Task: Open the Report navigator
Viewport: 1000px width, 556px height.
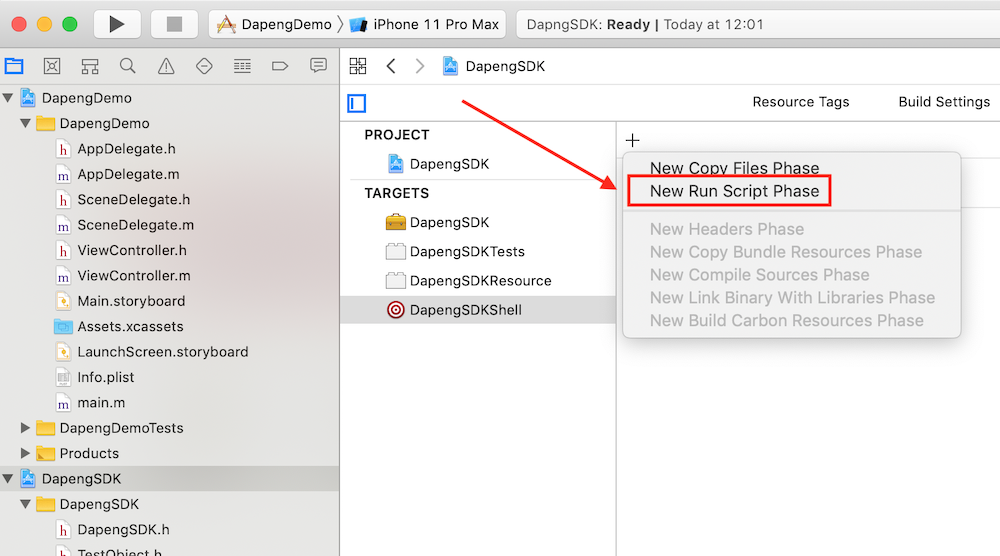Action: click(318, 66)
